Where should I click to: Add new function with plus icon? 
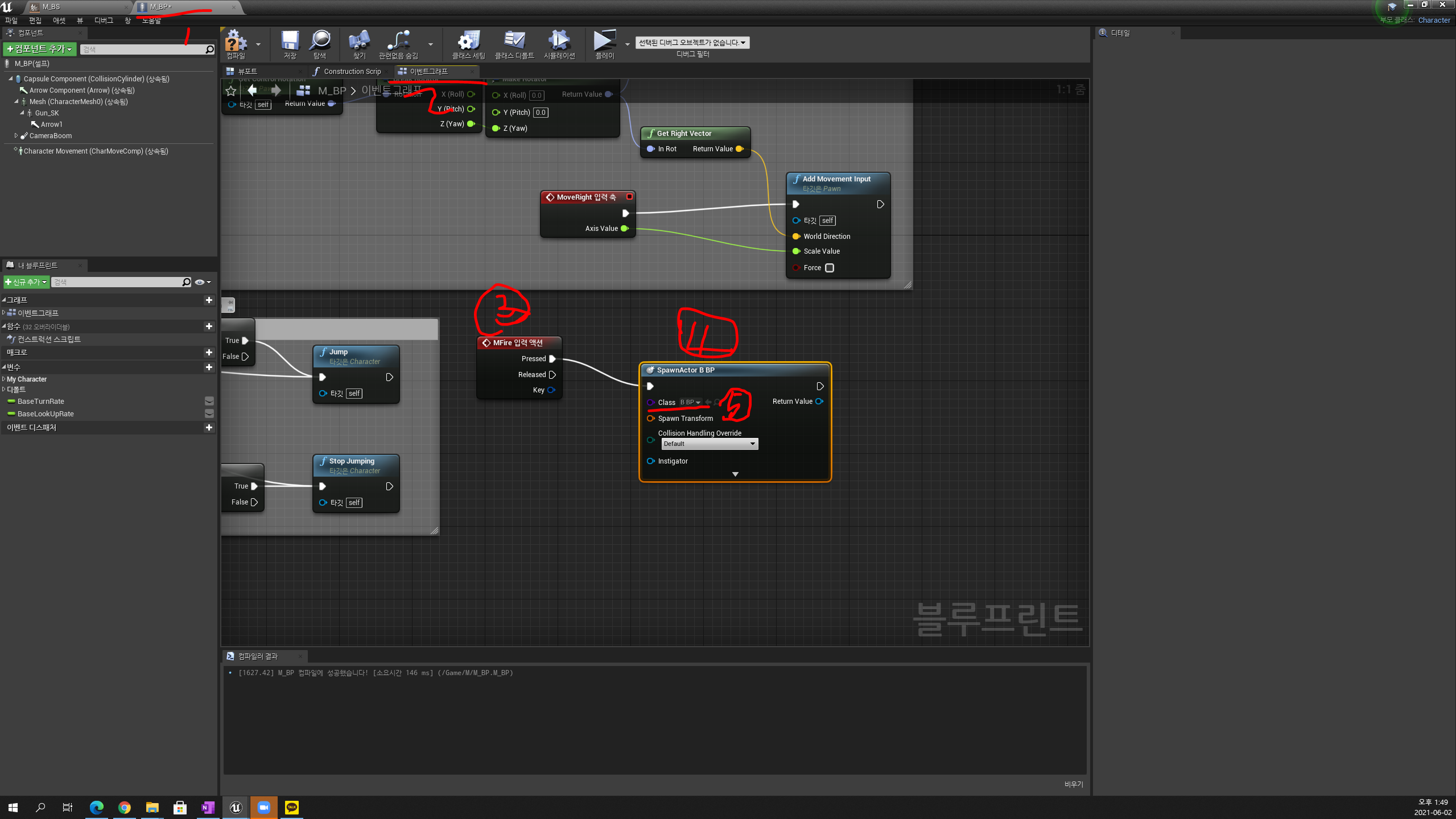pyautogui.click(x=209, y=326)
